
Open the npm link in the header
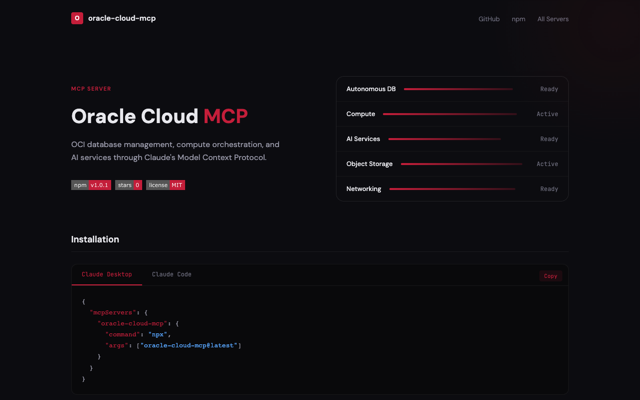click(518, 19)
